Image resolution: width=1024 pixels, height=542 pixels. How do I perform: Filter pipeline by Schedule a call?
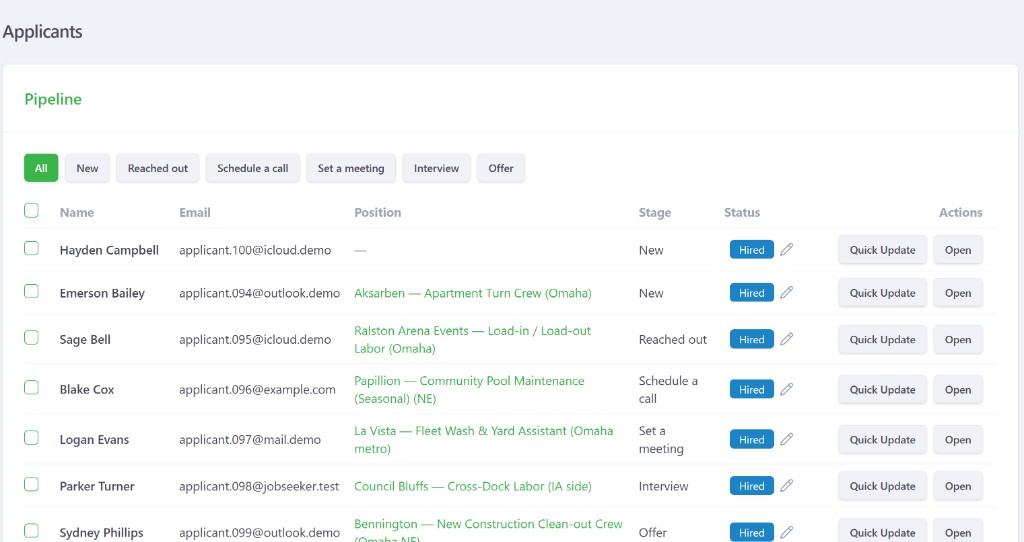[x=253, y=168]
